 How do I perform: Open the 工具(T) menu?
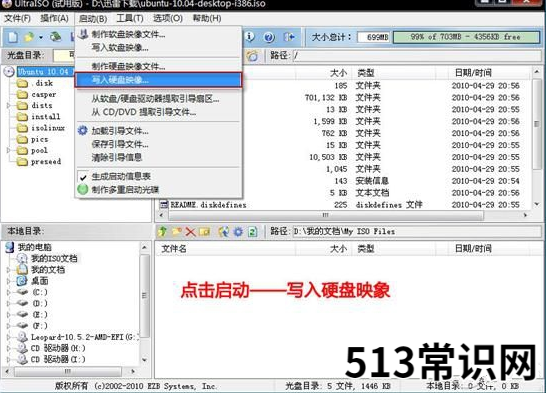130,18
